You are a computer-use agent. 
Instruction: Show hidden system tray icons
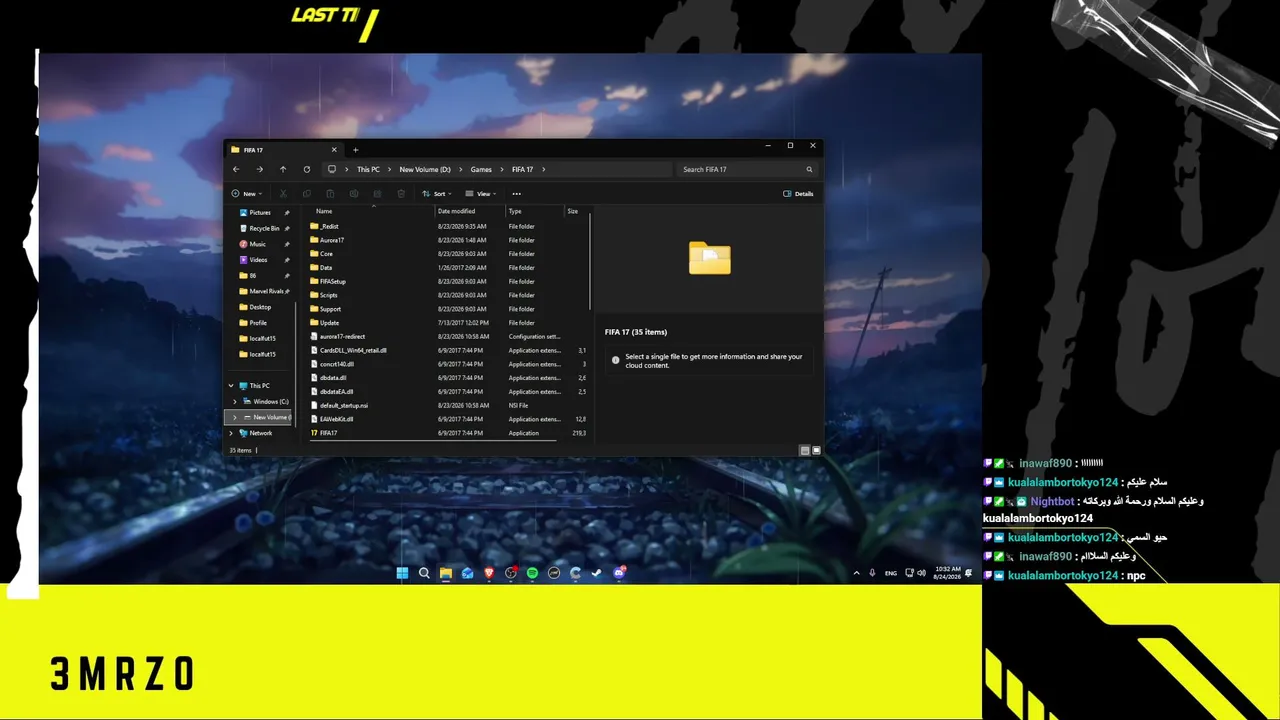pyautogui.click(x=856, y=573)
